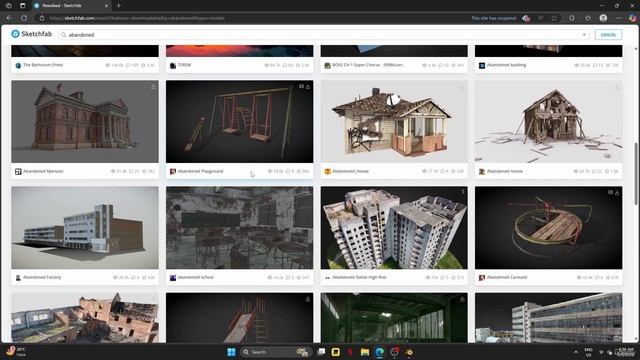Click the comments icon on Abandoned Mansion

(x=131, y=171)
